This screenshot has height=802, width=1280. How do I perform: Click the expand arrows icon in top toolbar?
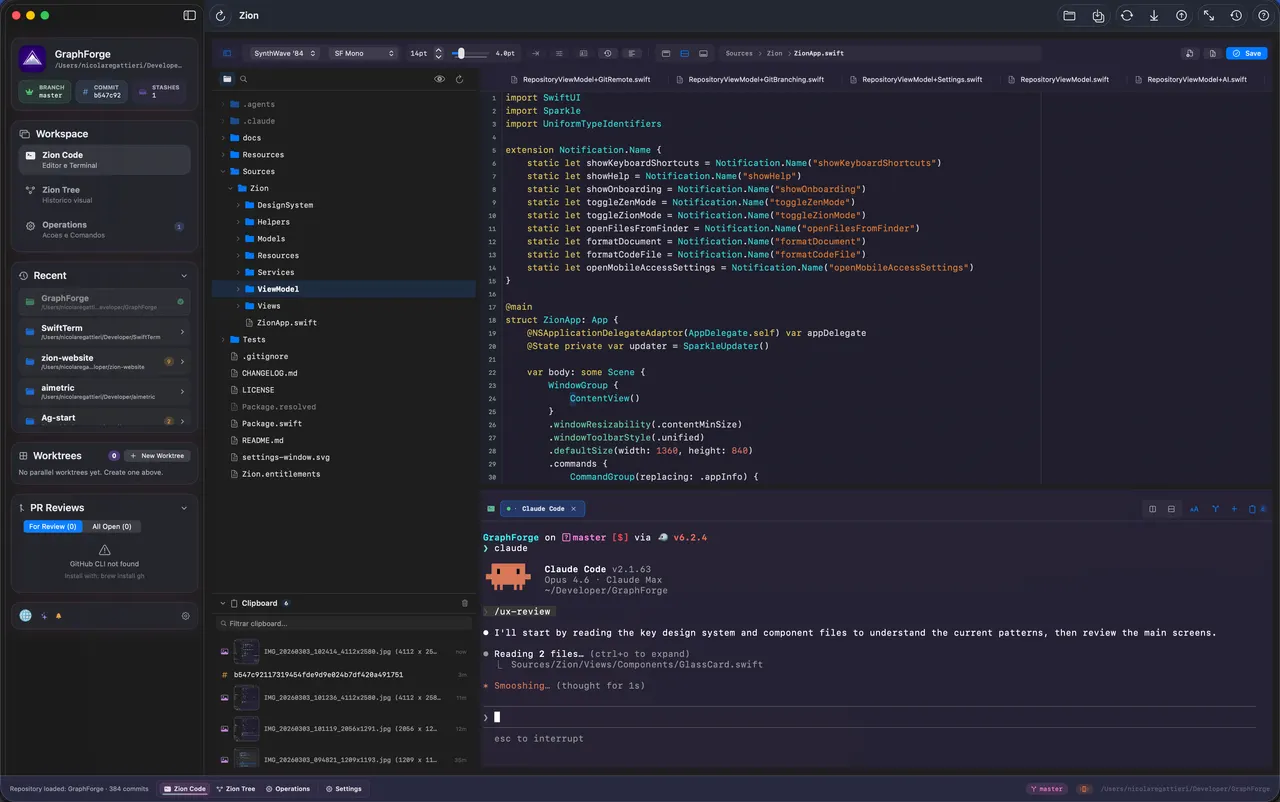tap(1209, 16)
